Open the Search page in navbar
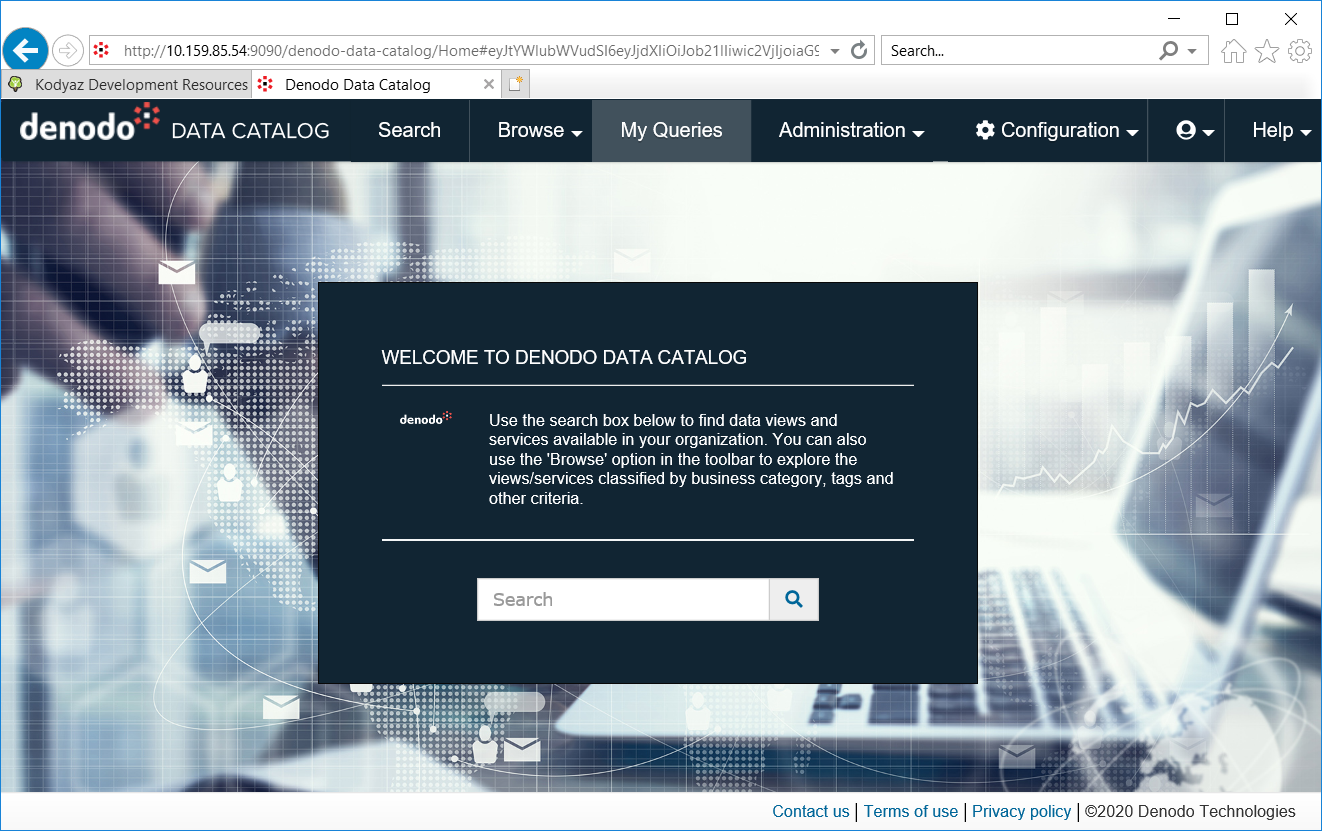 click(x=409, y=130)
